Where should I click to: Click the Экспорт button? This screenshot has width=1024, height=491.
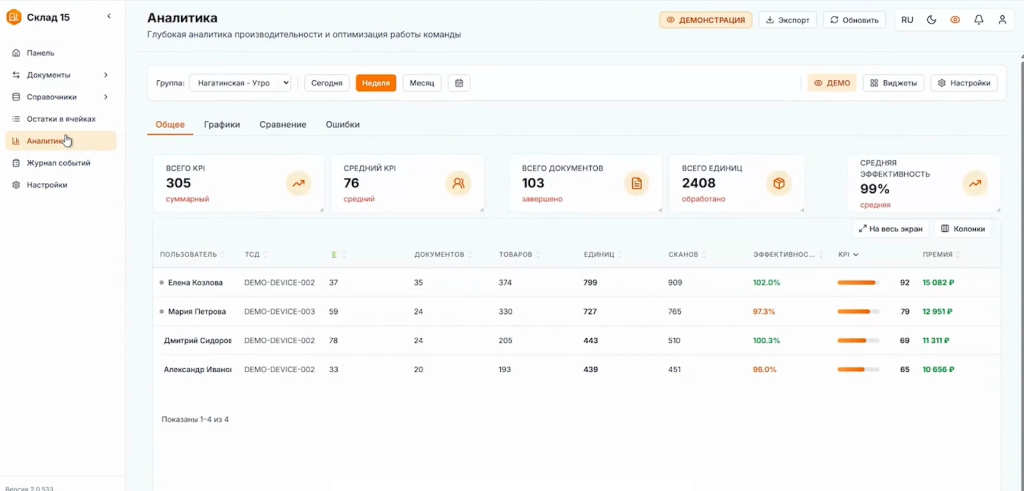(x=788, y=20)
